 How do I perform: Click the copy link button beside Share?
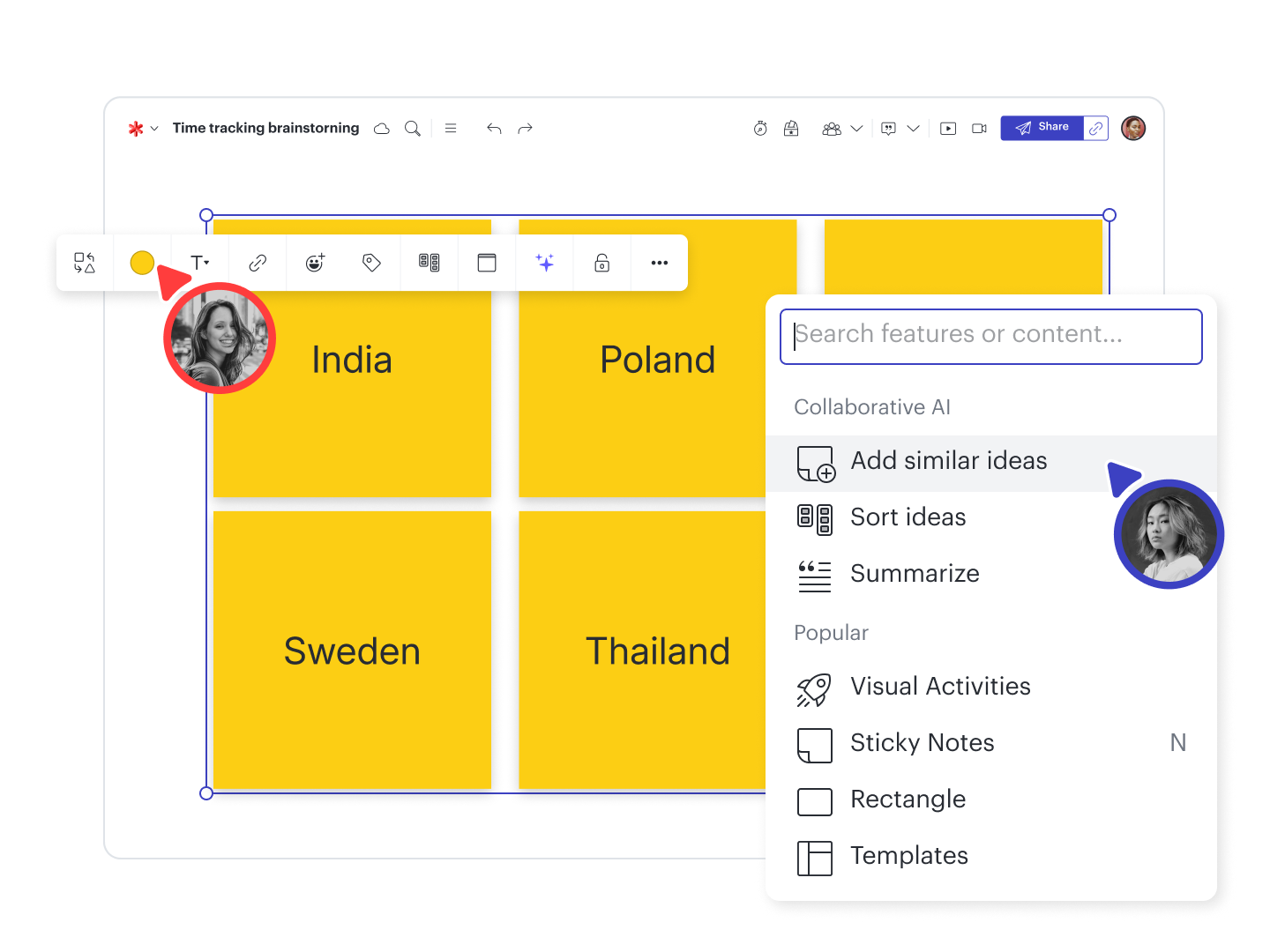click(1096, 129)
